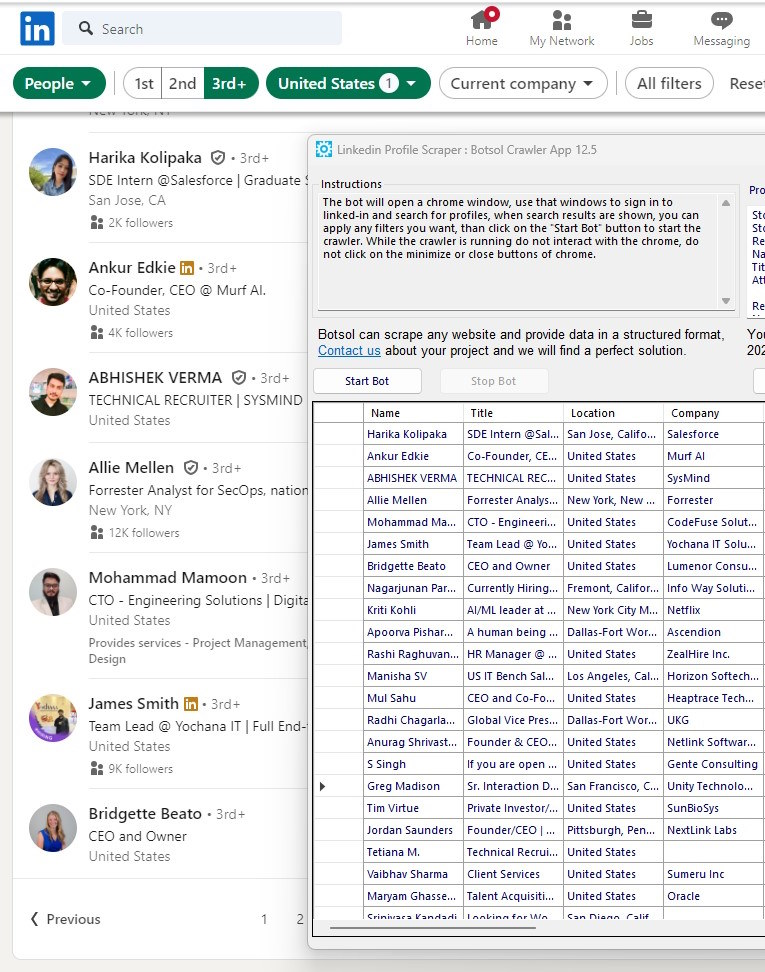Open James Smith's profile photo

click(x=53, y=718)
